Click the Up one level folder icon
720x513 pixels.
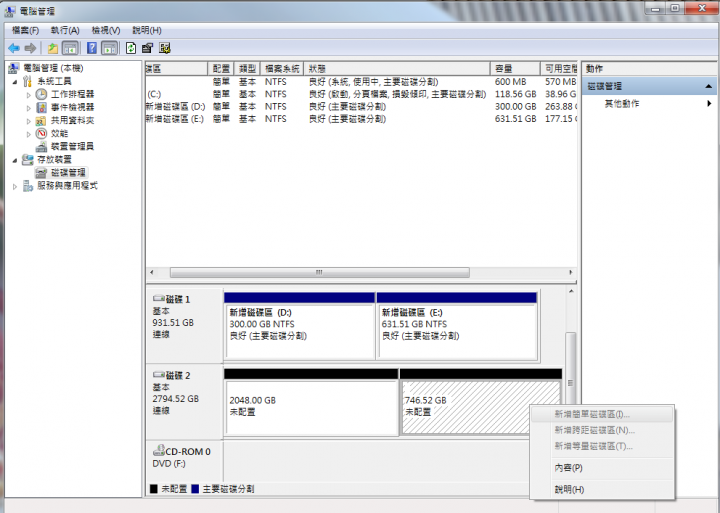(x=53, y=48)
